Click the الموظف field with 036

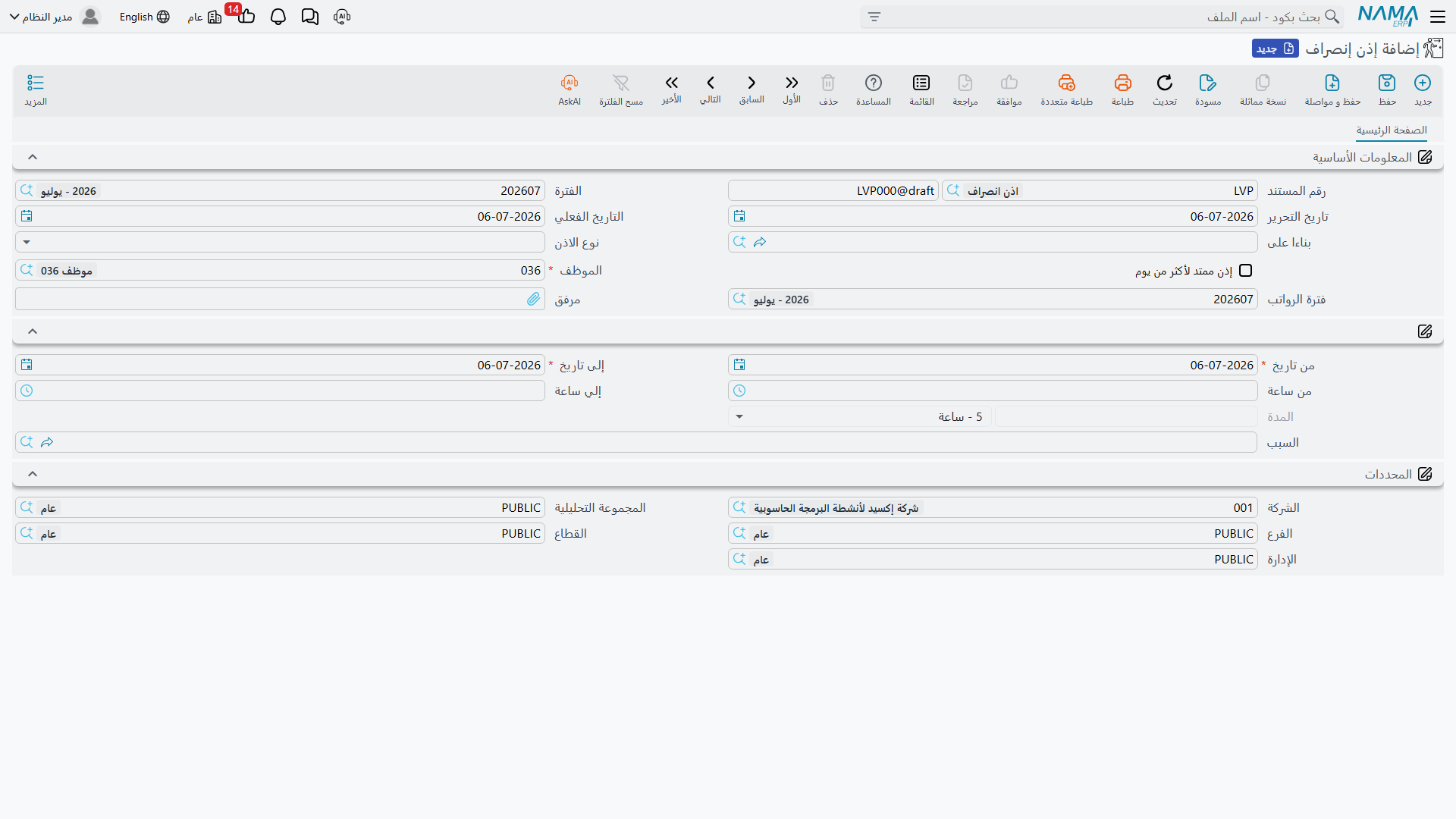point(280,271)
